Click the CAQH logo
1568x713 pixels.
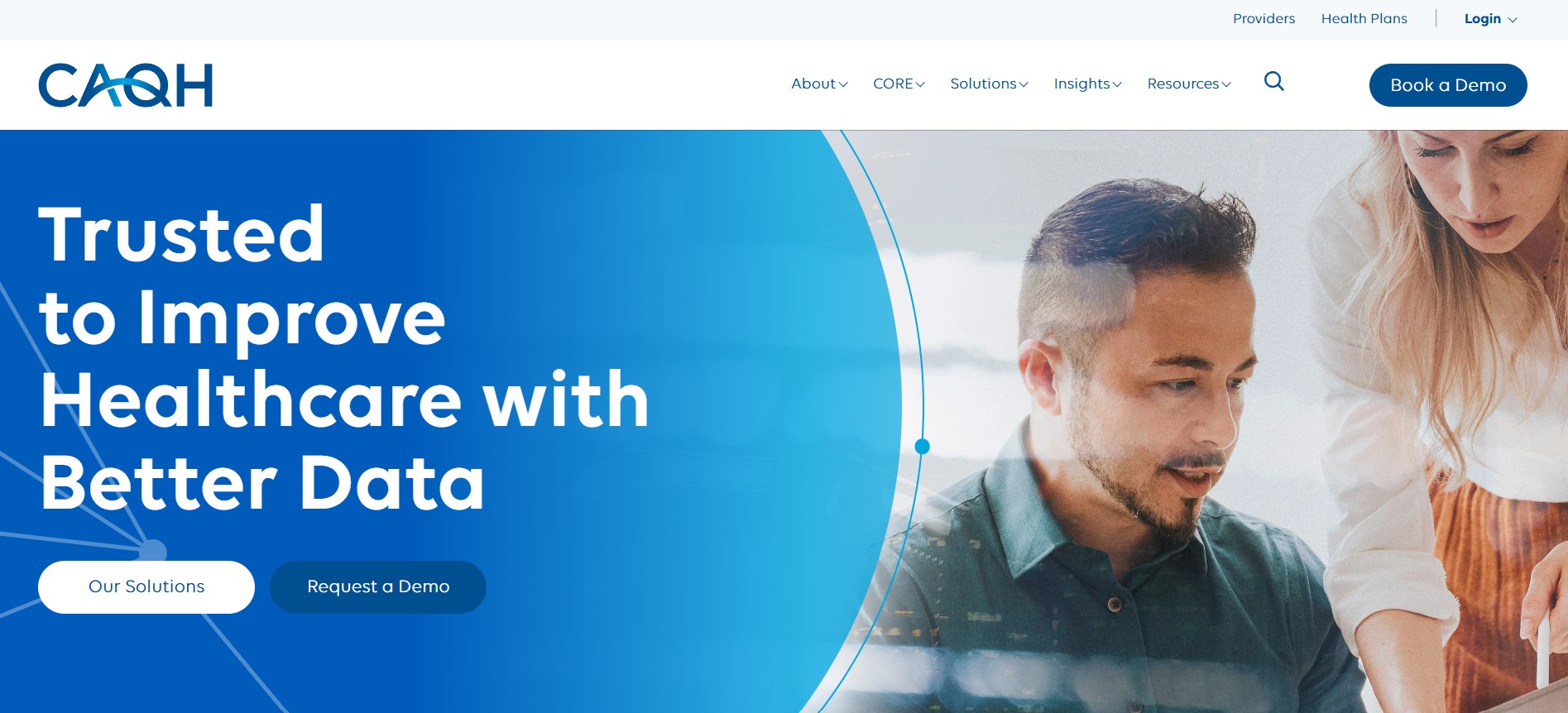(126, 85)
